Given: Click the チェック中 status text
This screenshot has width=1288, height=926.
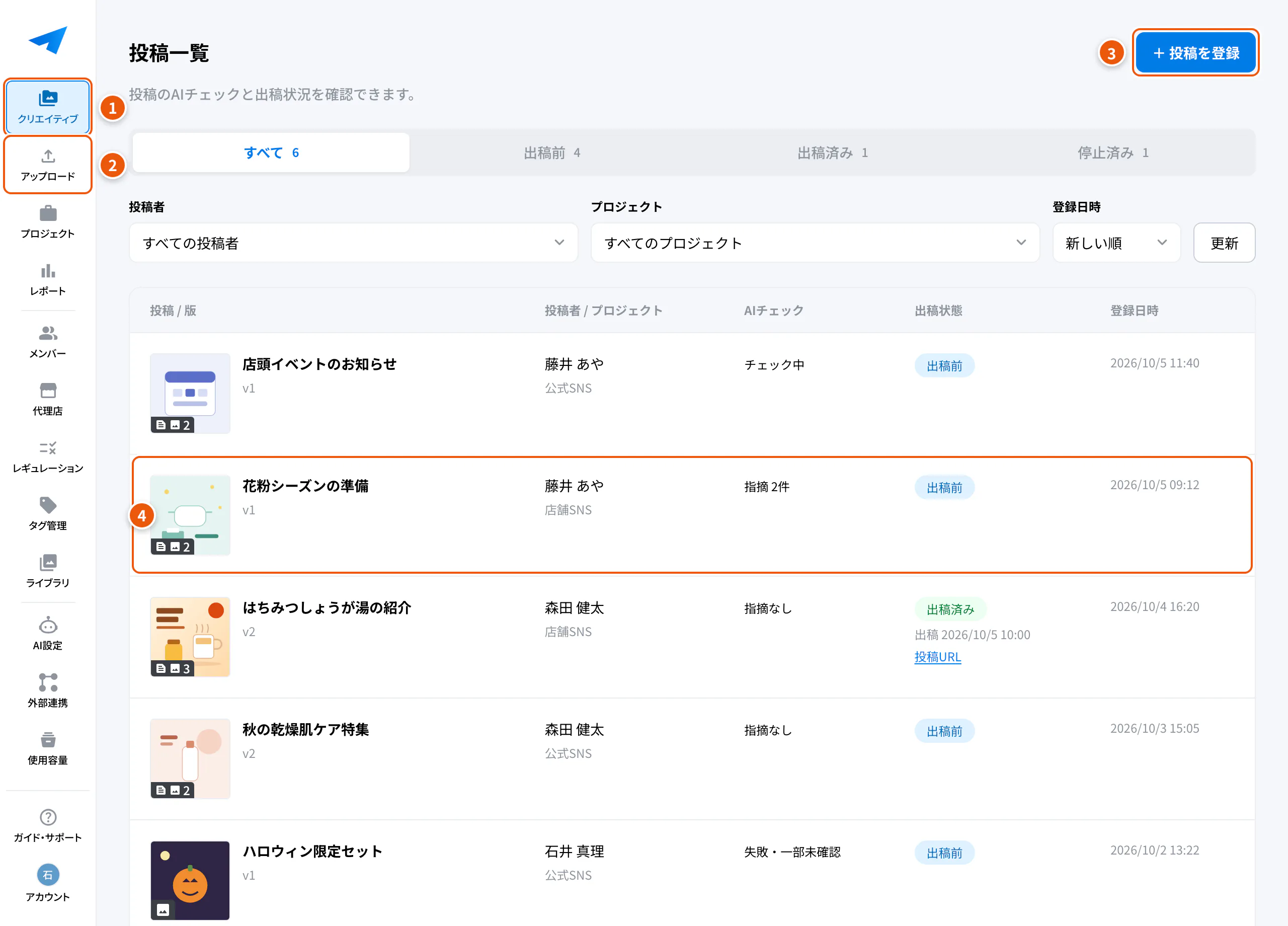Looking at the screenshot, I should (x=774, y=365).
